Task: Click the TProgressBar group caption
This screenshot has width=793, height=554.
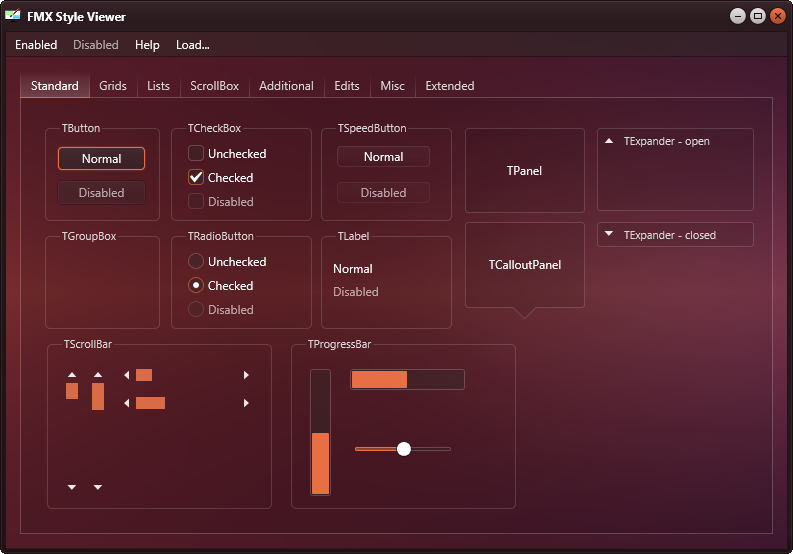Action: [x=339, y=344]
